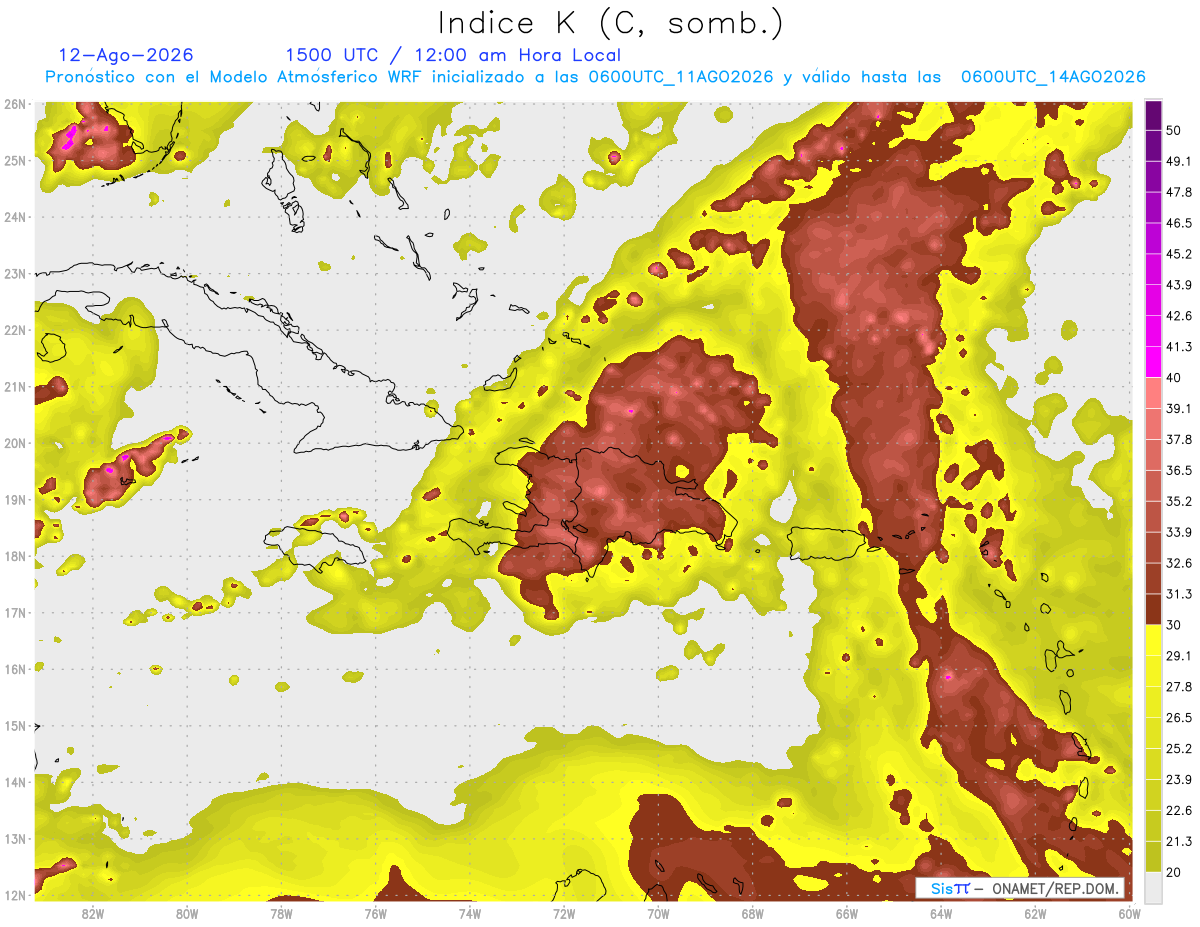Click the 62W longitude axis label
The height and width of the screenshot is (927, 1200).
click(1035, 914)
